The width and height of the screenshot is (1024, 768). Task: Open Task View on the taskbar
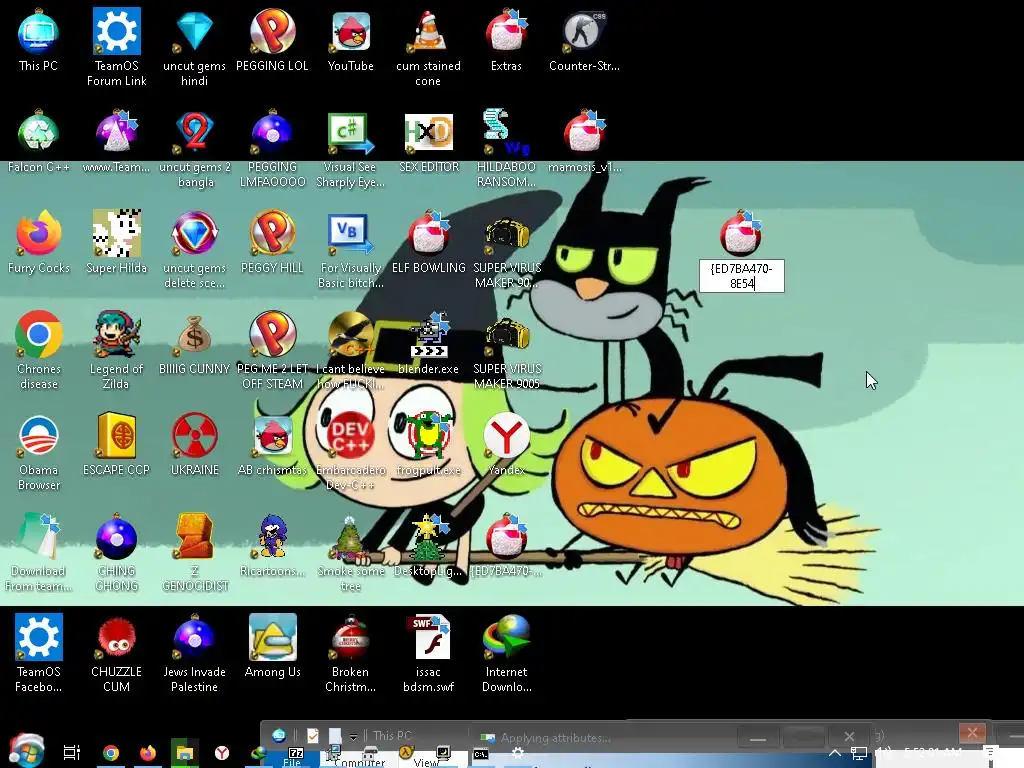pos(71,752)
